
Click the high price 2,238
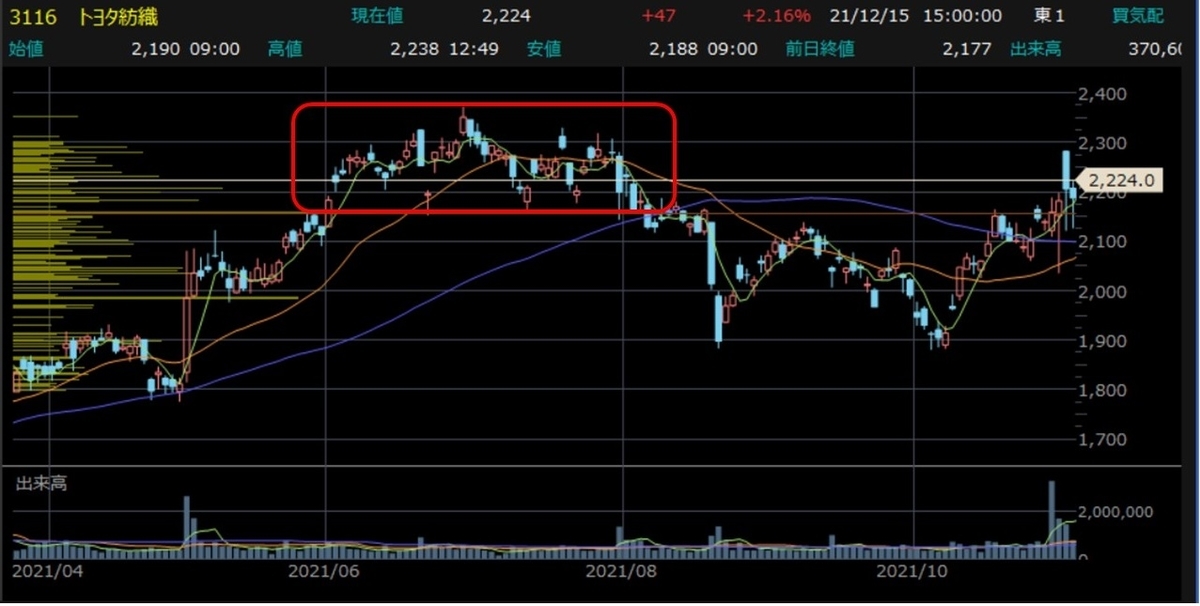413,49
